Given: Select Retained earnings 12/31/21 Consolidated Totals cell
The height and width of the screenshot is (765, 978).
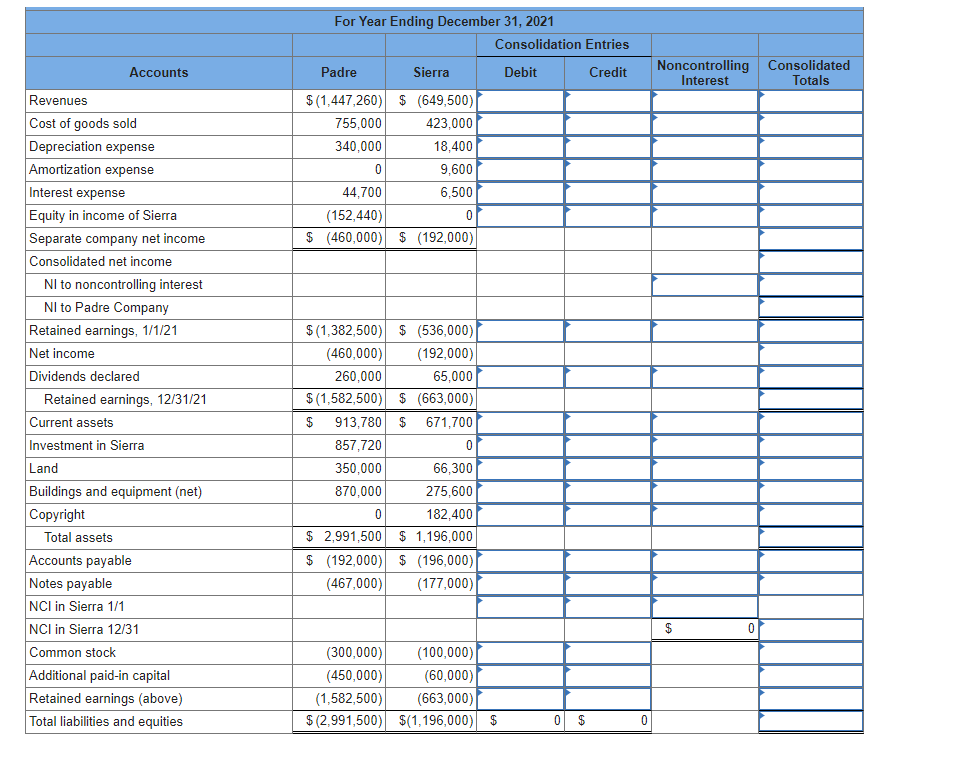Looking at the screenshot, I should pyautogui.click(x=811, y=400).
